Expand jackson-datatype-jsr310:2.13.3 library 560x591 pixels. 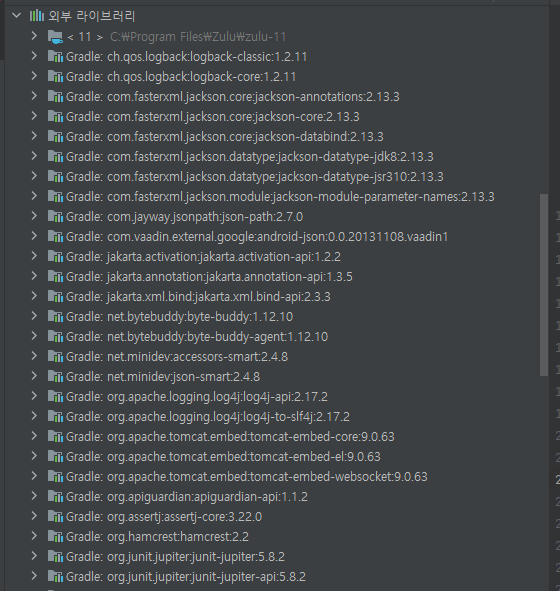[34, 176]
